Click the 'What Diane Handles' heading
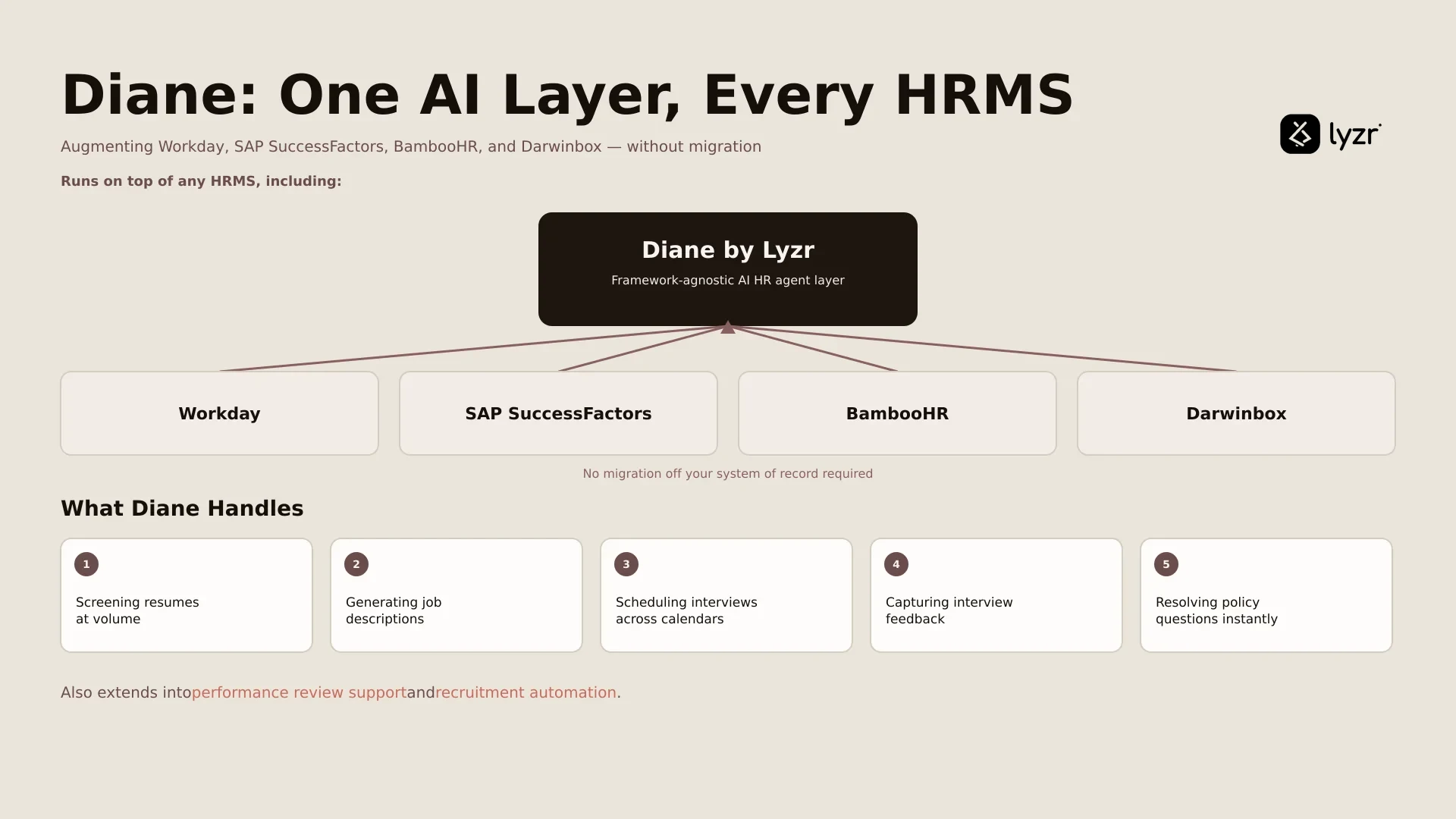The height and width of the screenshot is (819, 1456). (x=182, y=508)
